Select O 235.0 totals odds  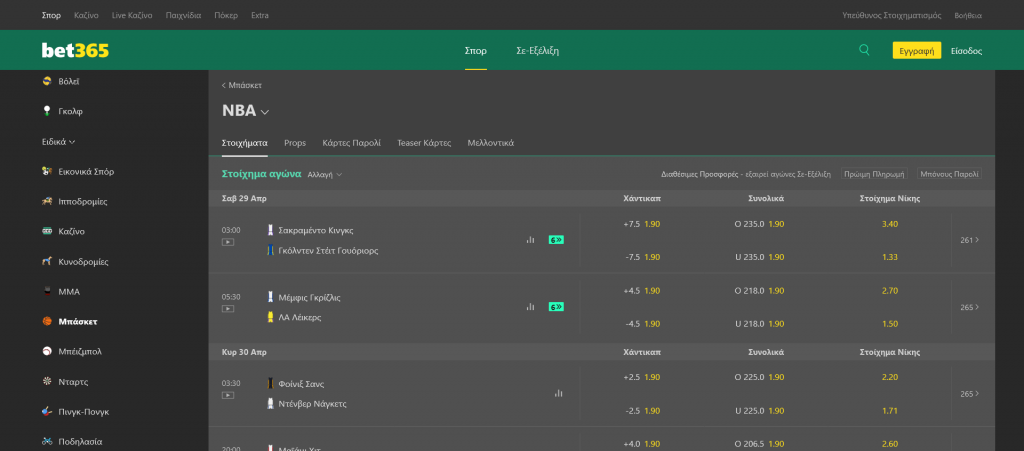759,224
